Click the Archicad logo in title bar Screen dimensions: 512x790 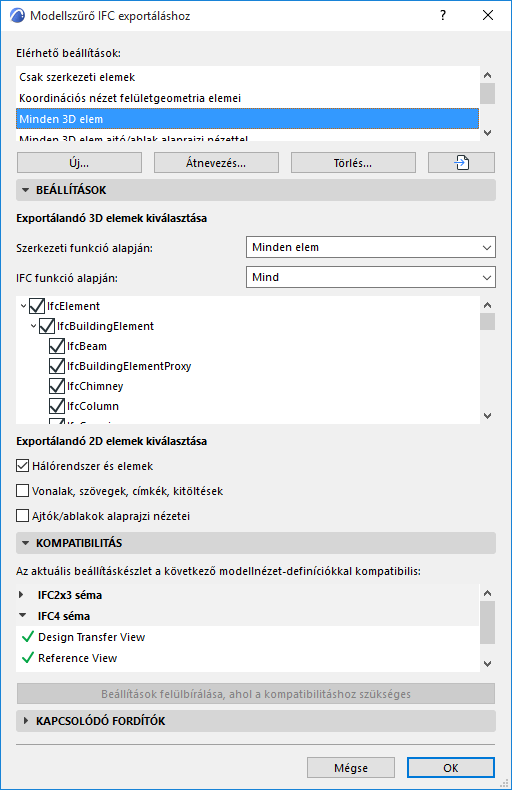pyautogui.click(x=17, y=16)
